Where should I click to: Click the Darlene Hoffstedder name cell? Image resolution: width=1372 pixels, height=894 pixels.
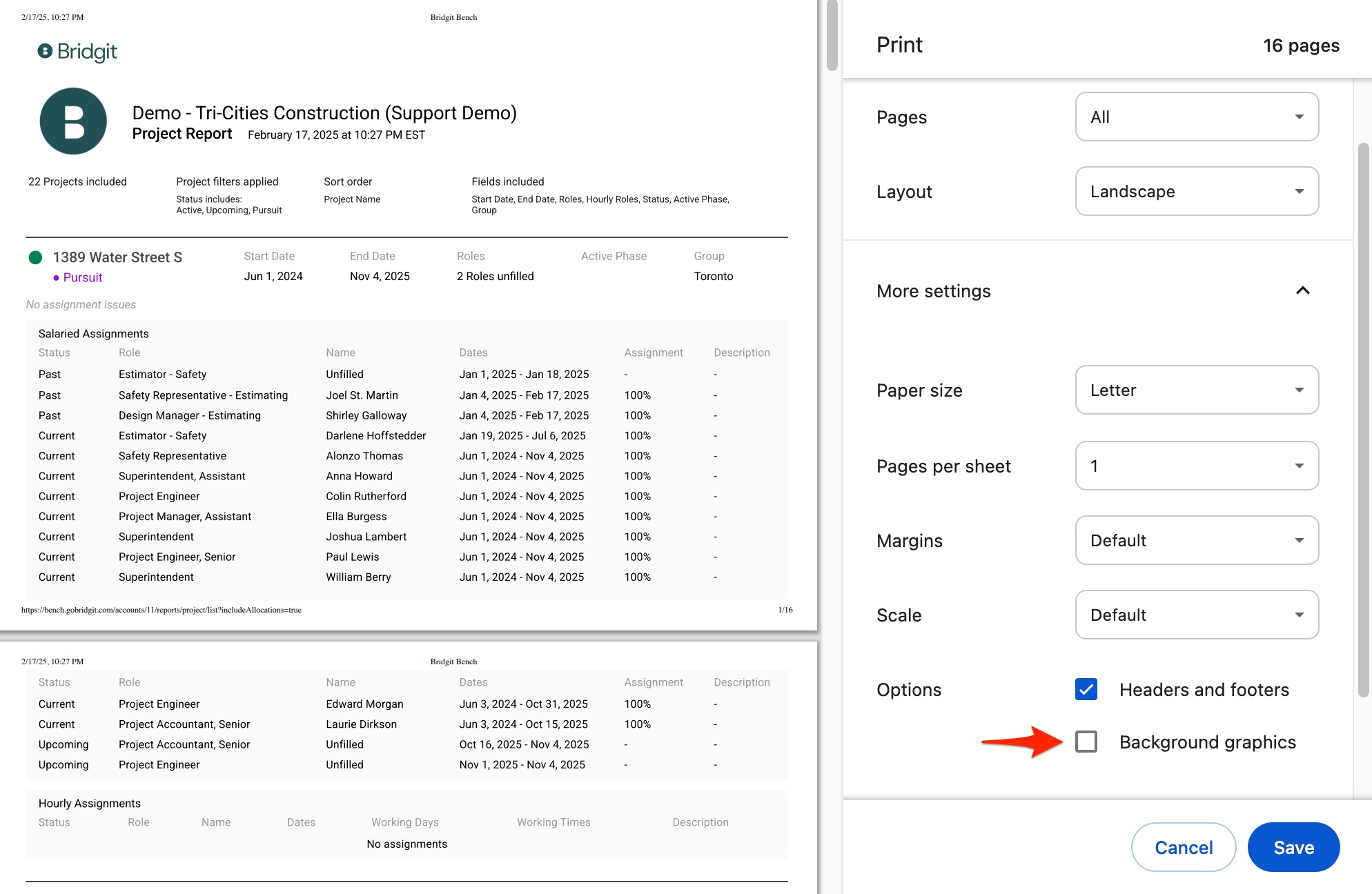tap(375, 436)
